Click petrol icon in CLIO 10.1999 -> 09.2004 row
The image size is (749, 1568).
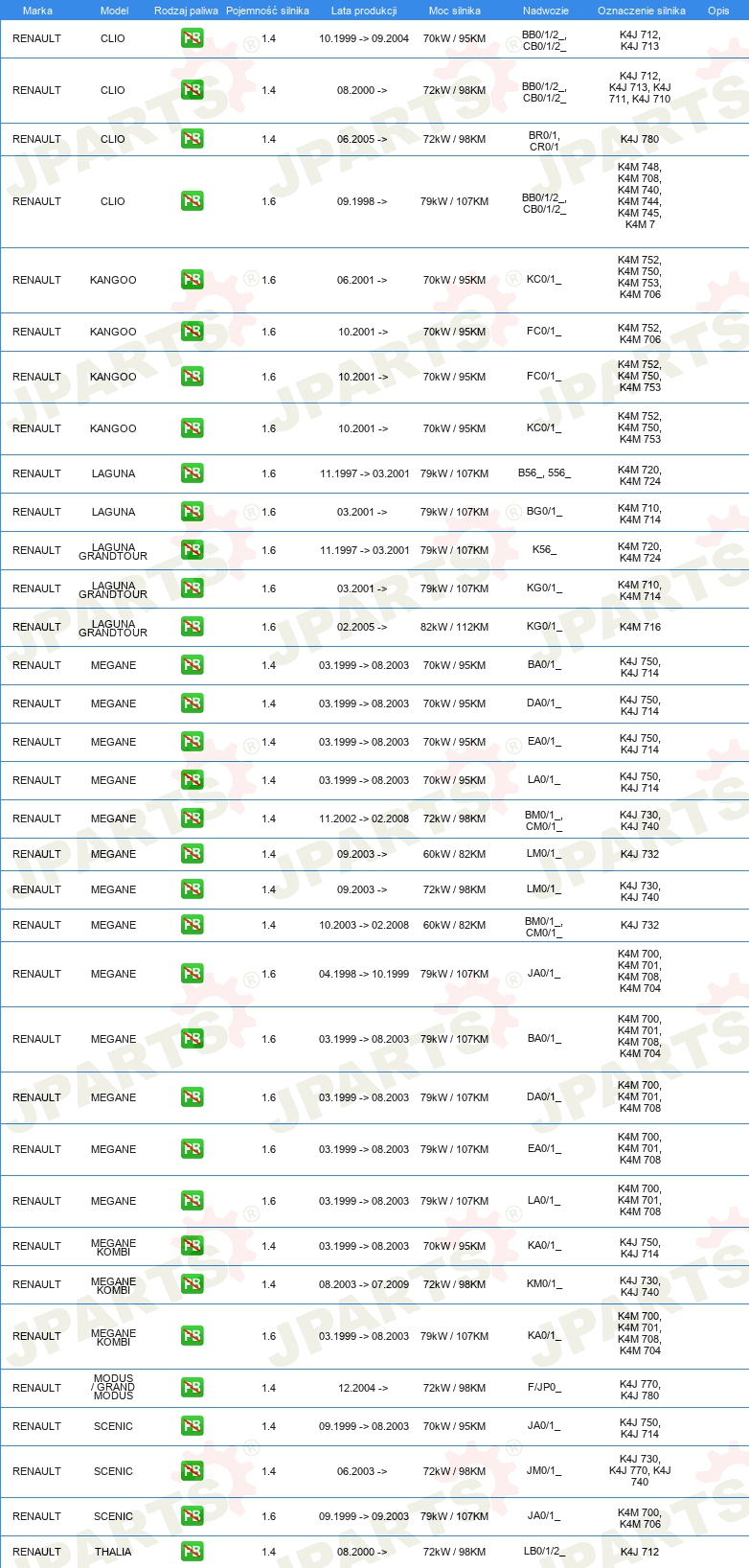click(x=192, y=39)
